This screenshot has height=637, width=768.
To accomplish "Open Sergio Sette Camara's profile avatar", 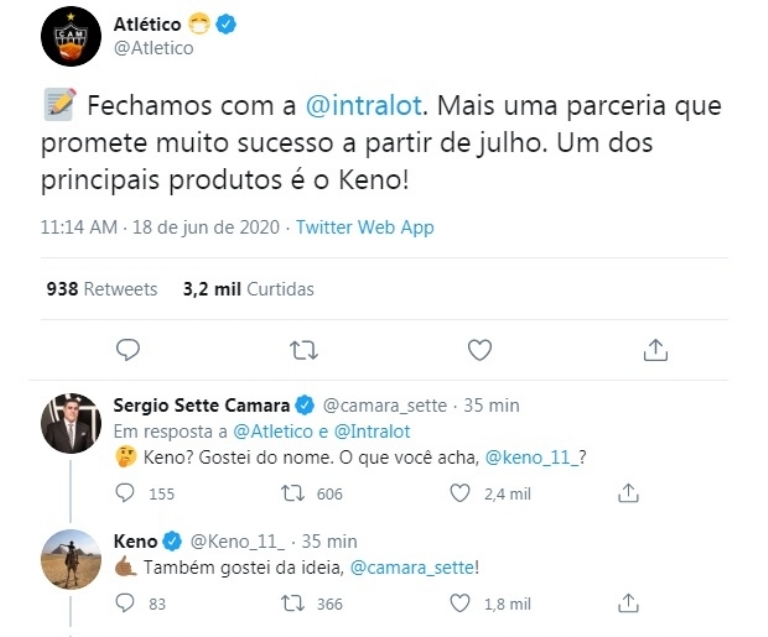I will [x=70, y=423].
